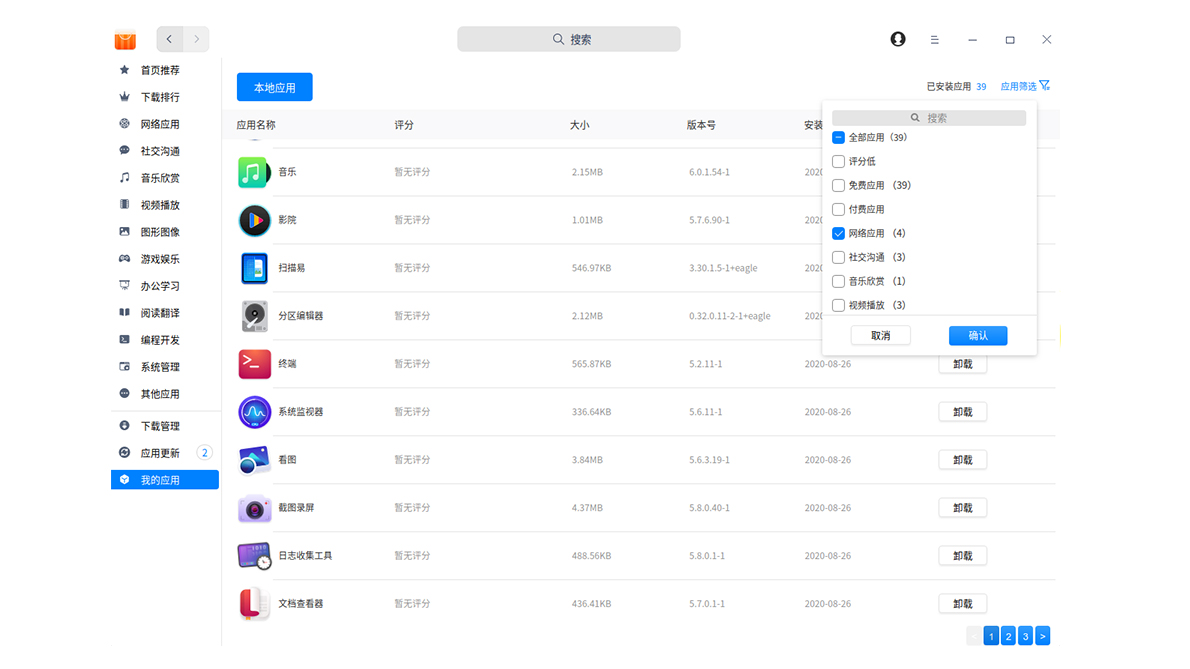The width and height of the screenshot is (1190, 669).
Task: Click the 截图录屏 app icon
Action: [254, 508]
